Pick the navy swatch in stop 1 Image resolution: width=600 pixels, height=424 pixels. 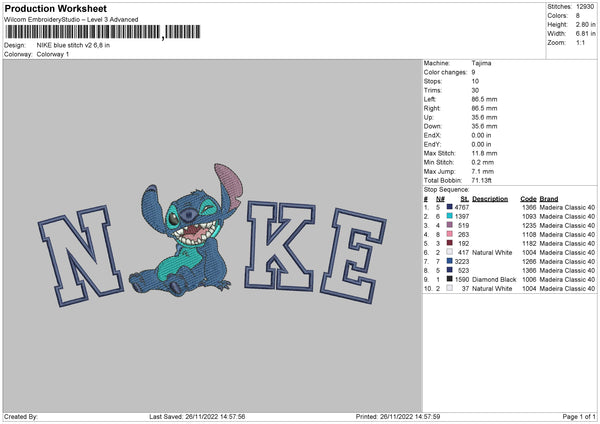point(451,207)
